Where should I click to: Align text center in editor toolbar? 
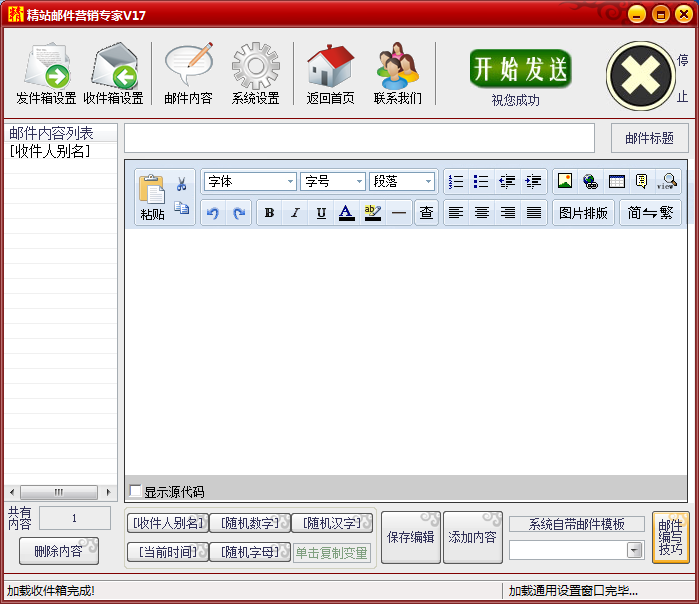coord(482,213)
